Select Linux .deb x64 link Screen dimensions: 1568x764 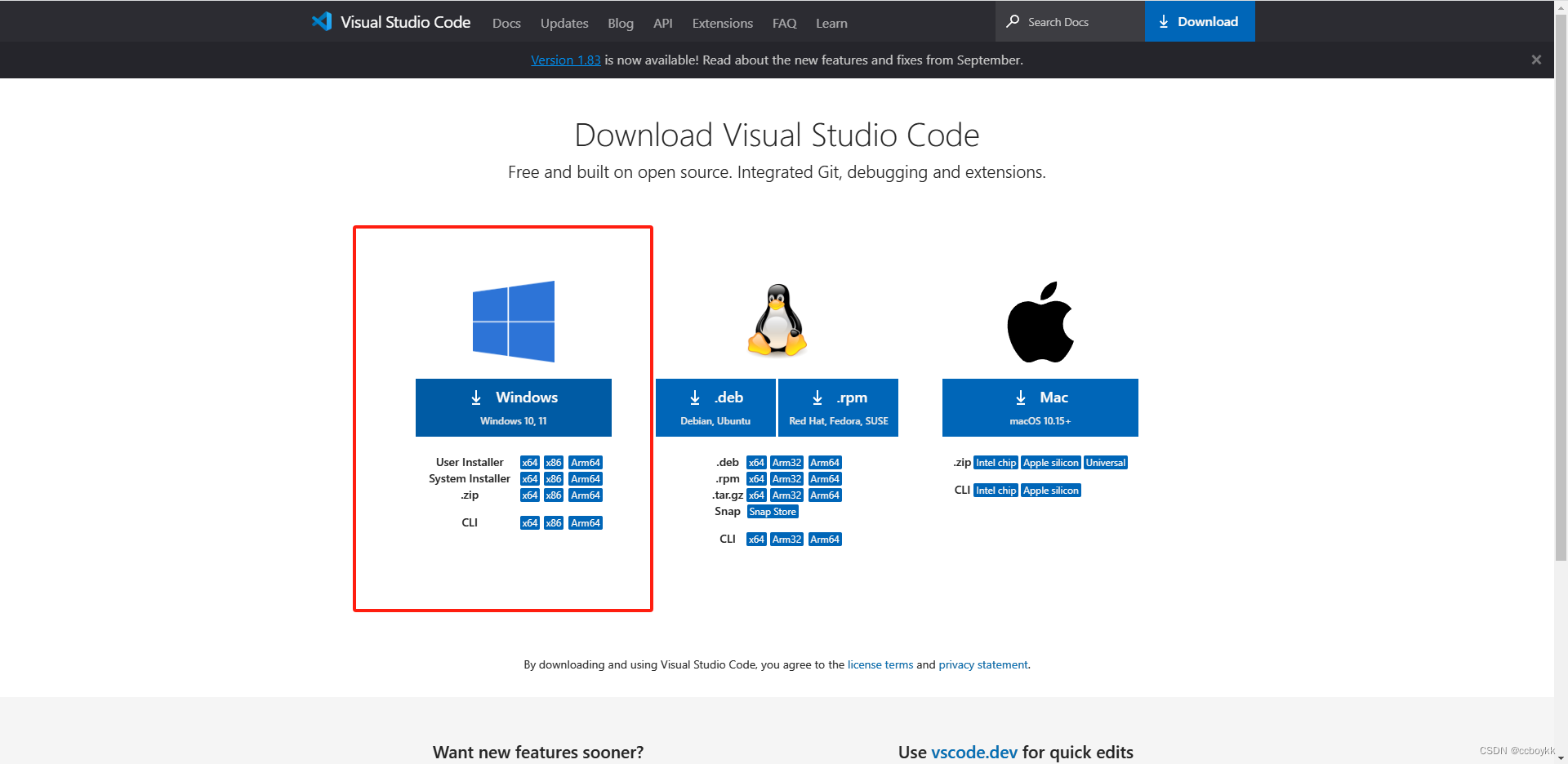(x=756, y=463)
